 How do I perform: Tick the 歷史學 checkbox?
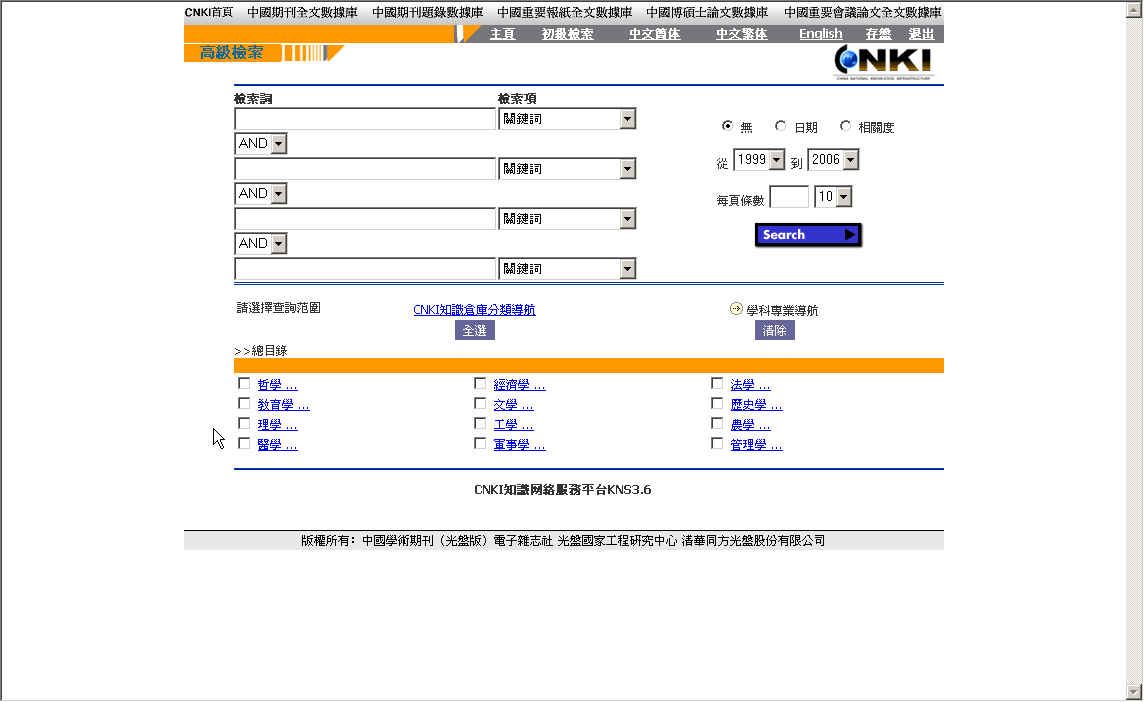[717, 403]
